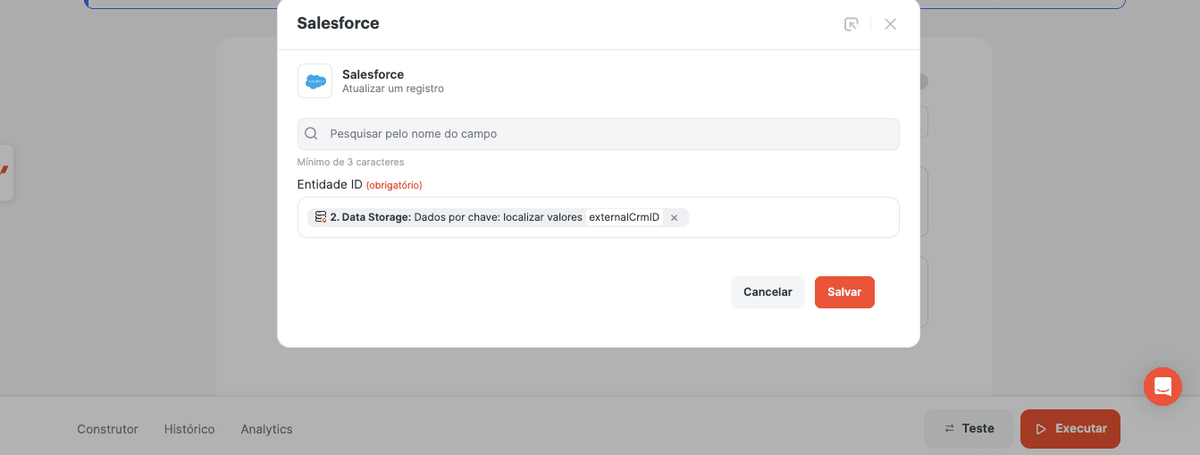Open the chat support bubble icon
Screen dimensions: 1200x455
click(1163, 386)
